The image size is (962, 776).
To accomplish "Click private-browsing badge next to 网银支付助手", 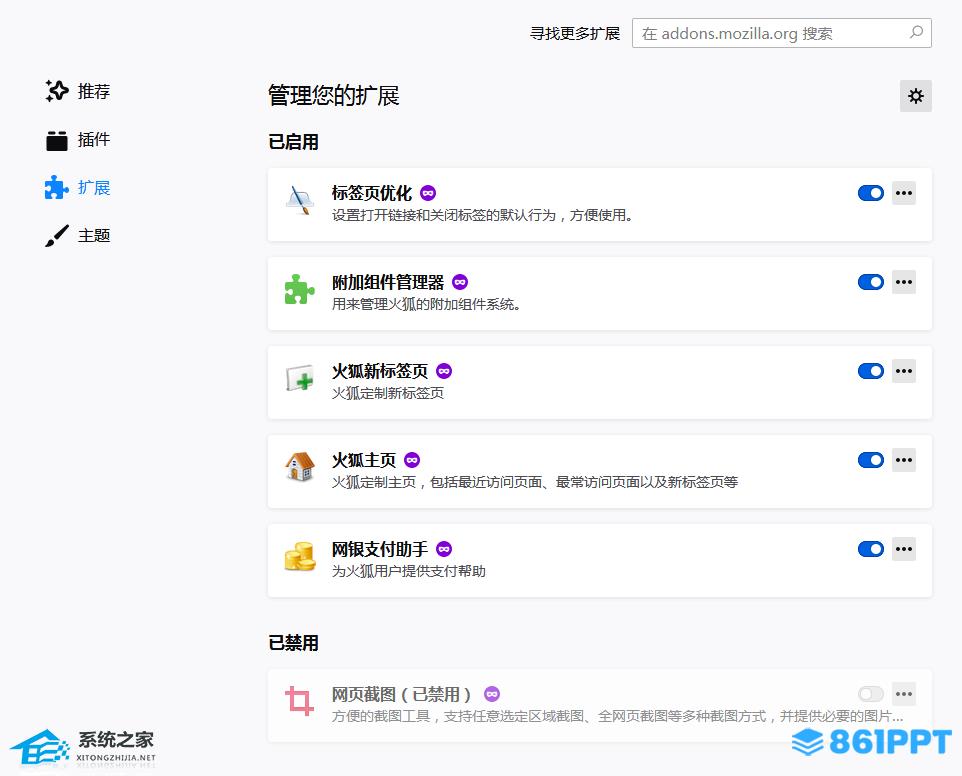I will (x=444, y=549).
